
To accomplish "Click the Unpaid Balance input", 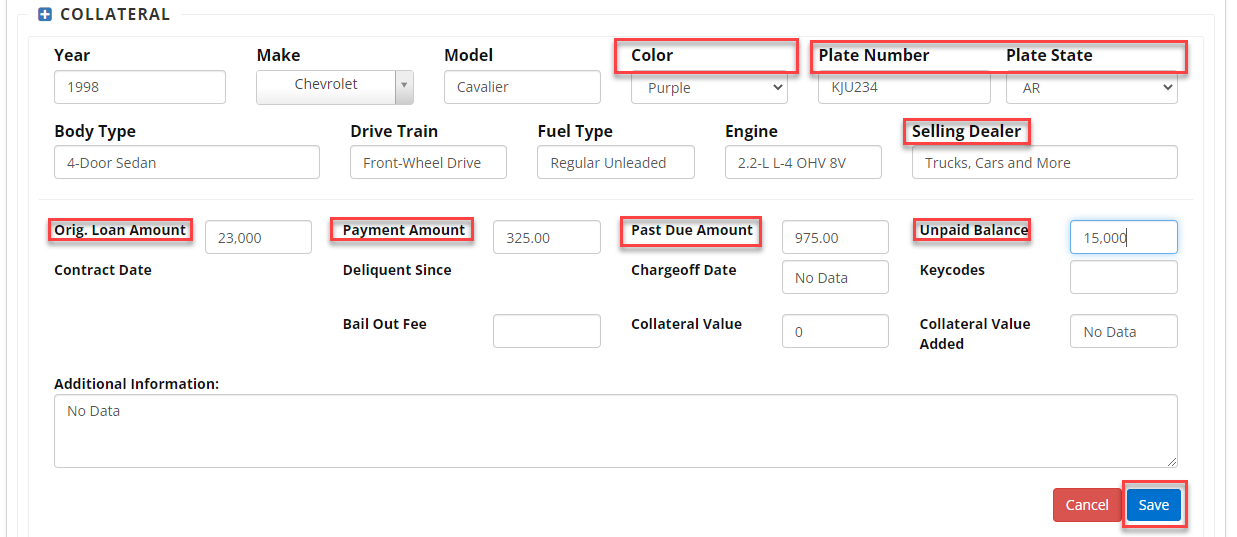I will (x=1123, y=238).
